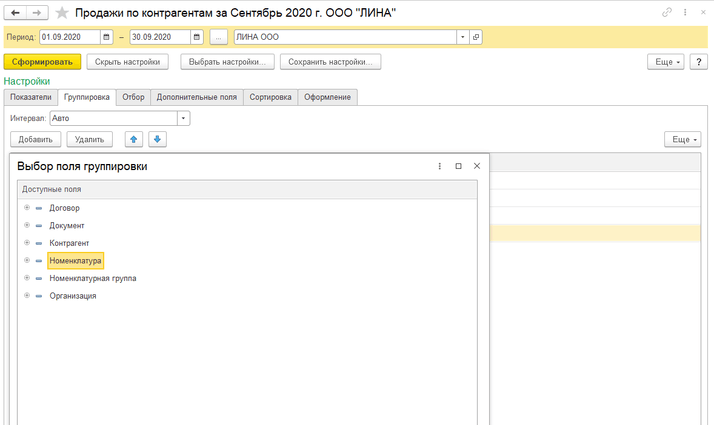Expand the Организация tree node
This screenshot has height=425, width=714.
27,295
